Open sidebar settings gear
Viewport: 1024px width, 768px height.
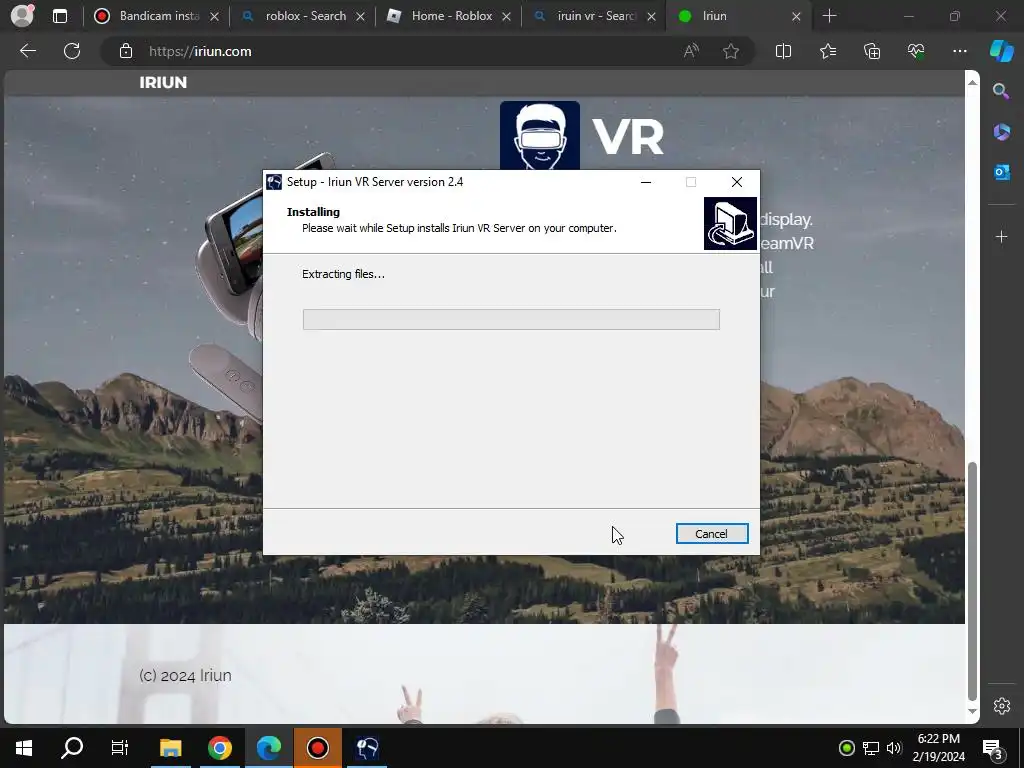(1002, 706)
